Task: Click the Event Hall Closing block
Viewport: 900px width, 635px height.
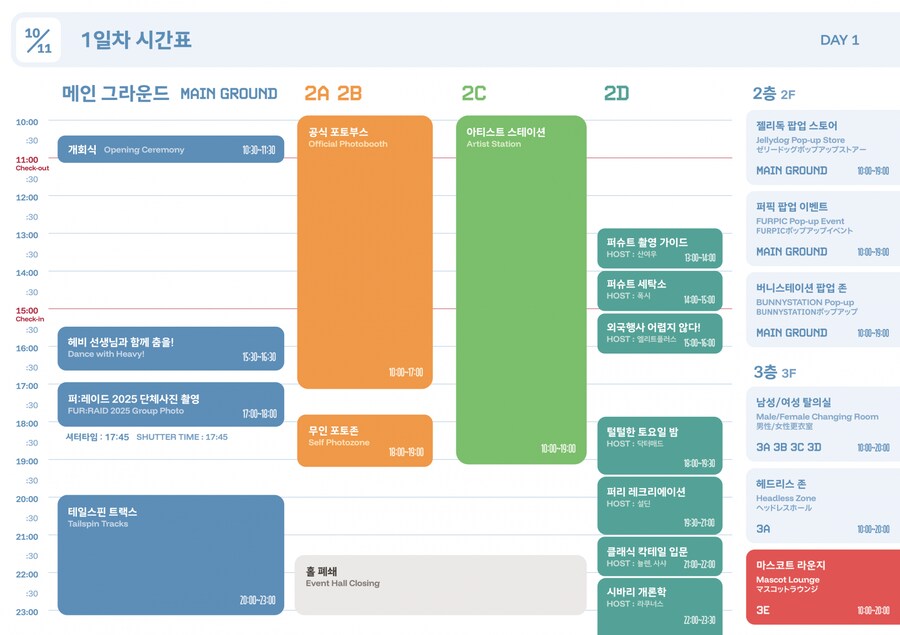Action: (439, 584)
